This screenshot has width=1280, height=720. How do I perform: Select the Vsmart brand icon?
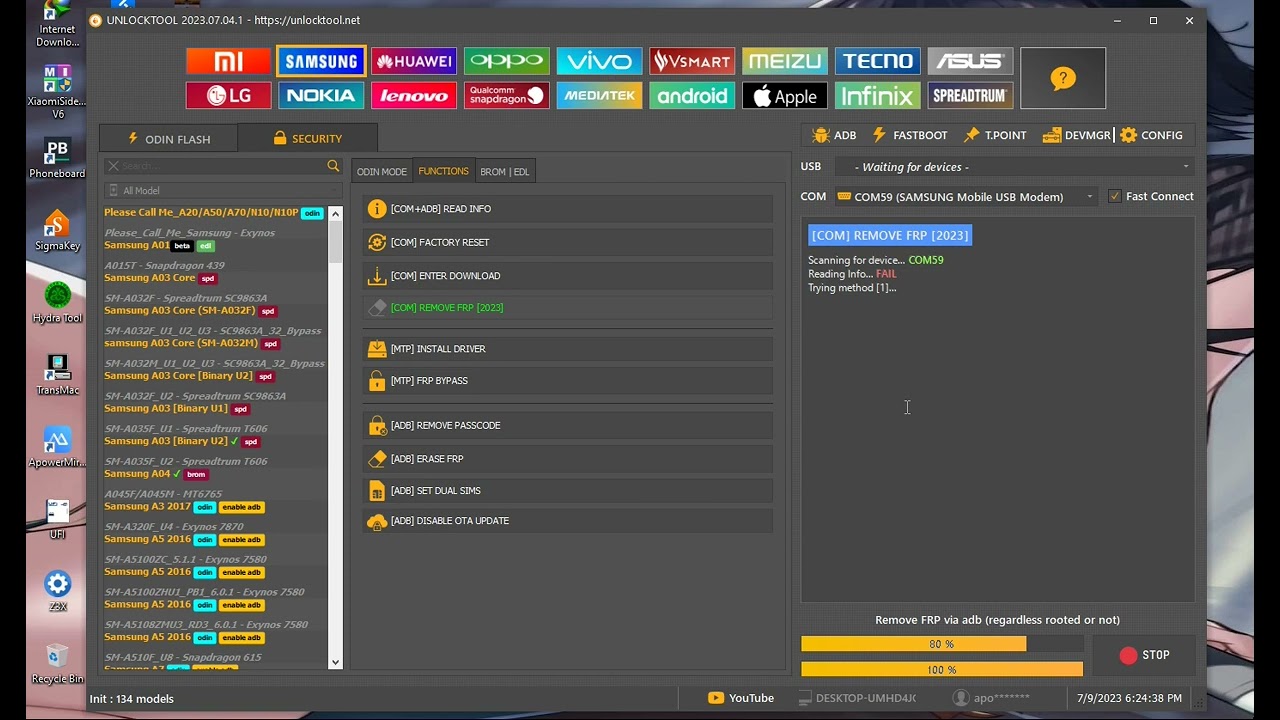coord(692,61)
